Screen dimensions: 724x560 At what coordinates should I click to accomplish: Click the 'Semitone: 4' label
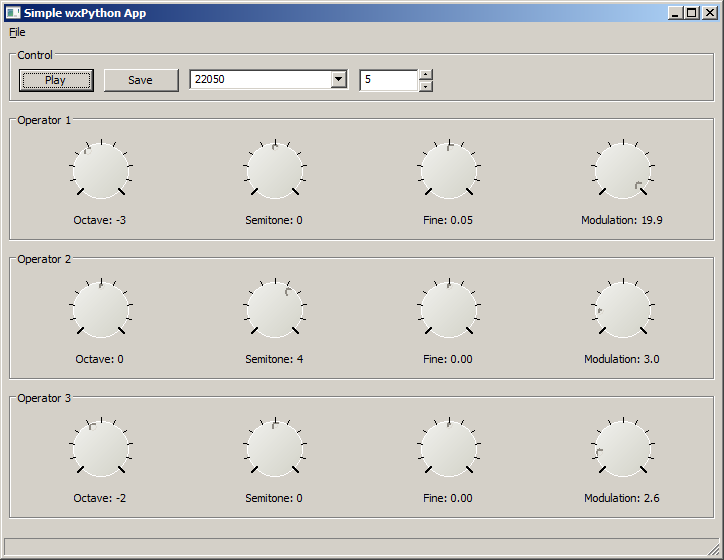tap(274, 359)
